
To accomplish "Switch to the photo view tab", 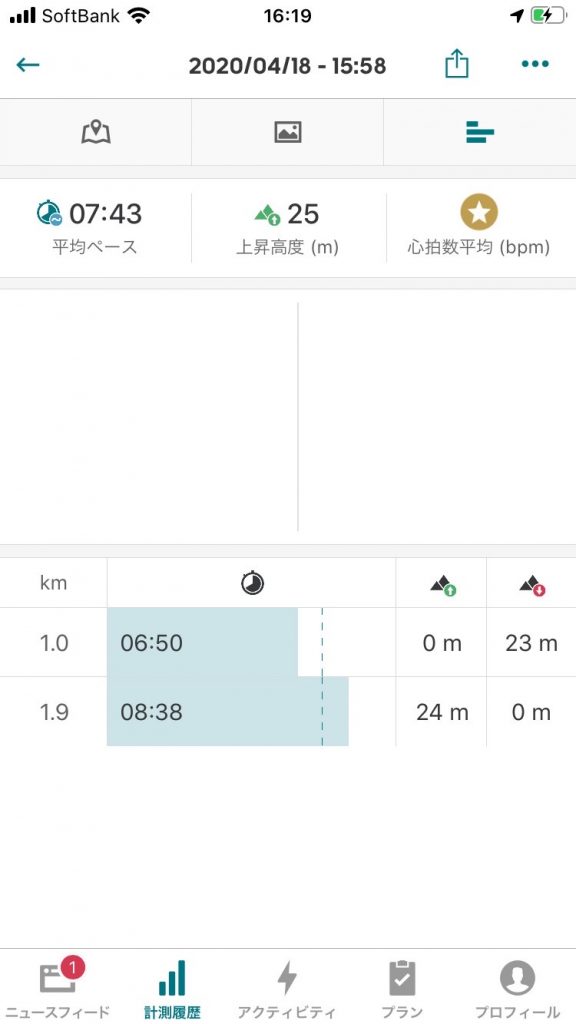I will pos(287,132).
